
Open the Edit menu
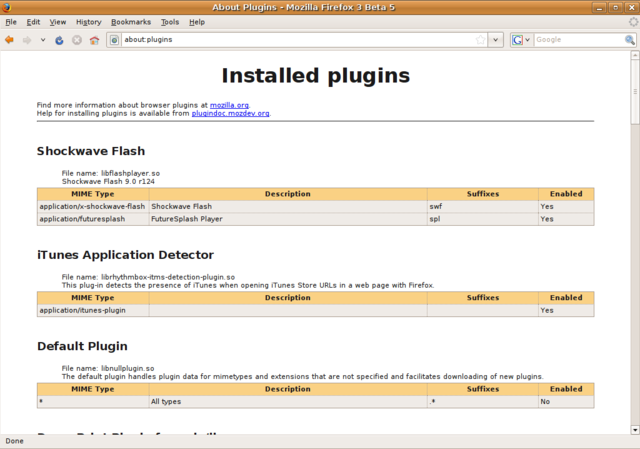pyautogui.click(x=33, y=22)
